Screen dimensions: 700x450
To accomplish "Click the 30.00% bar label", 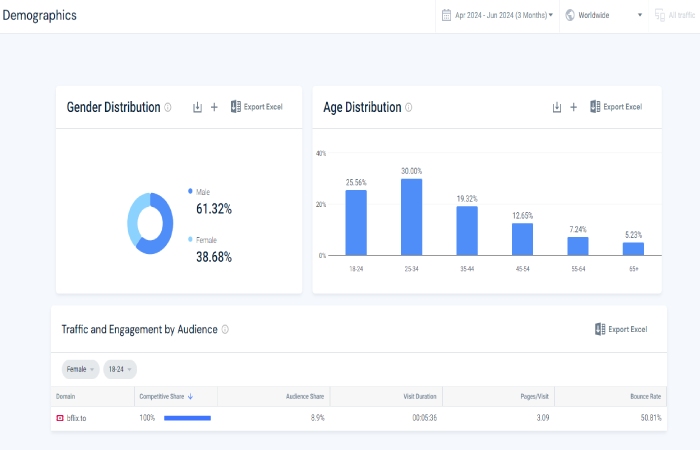I will point(412,171).
